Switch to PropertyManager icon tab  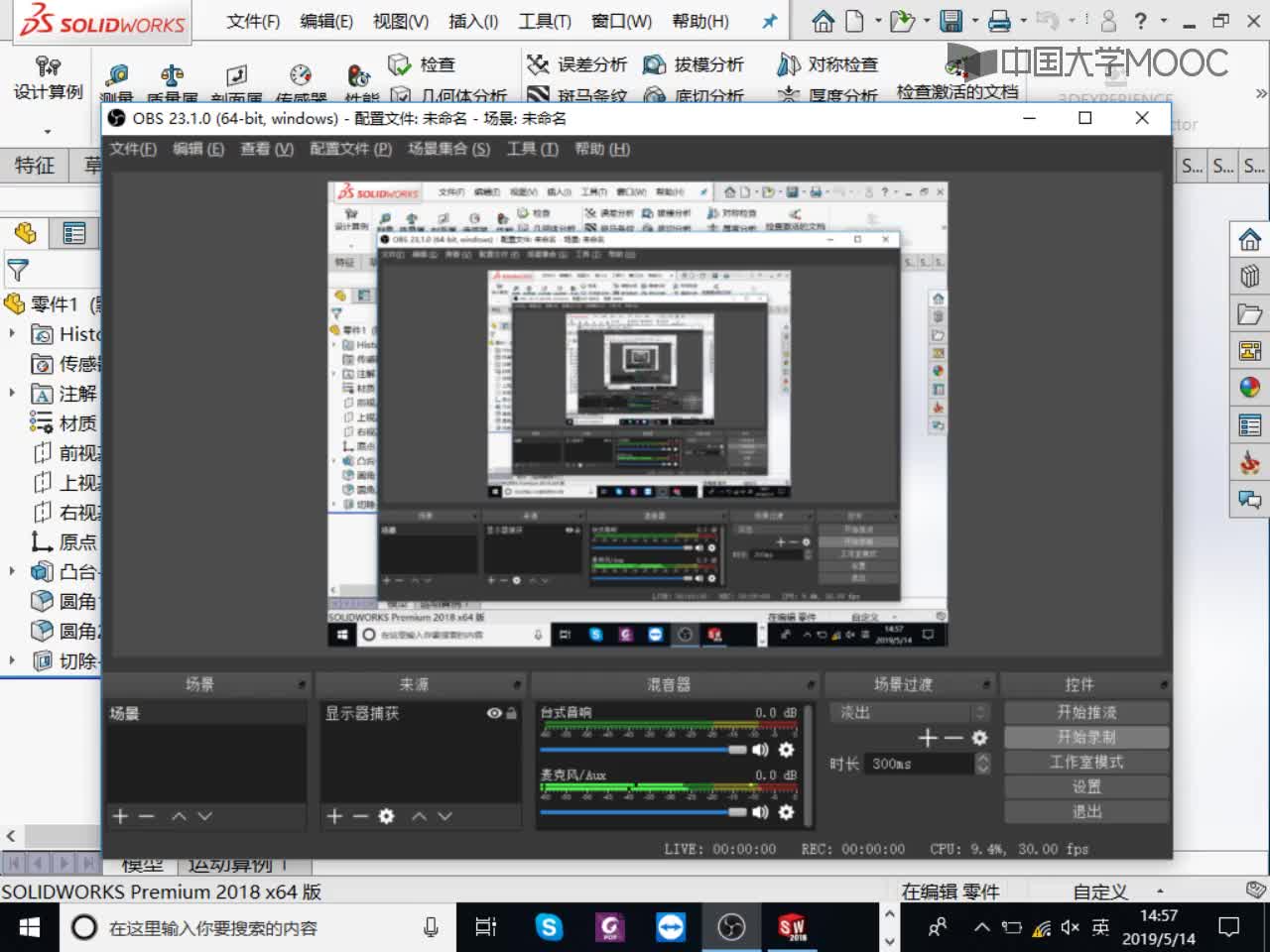[74, 233]
